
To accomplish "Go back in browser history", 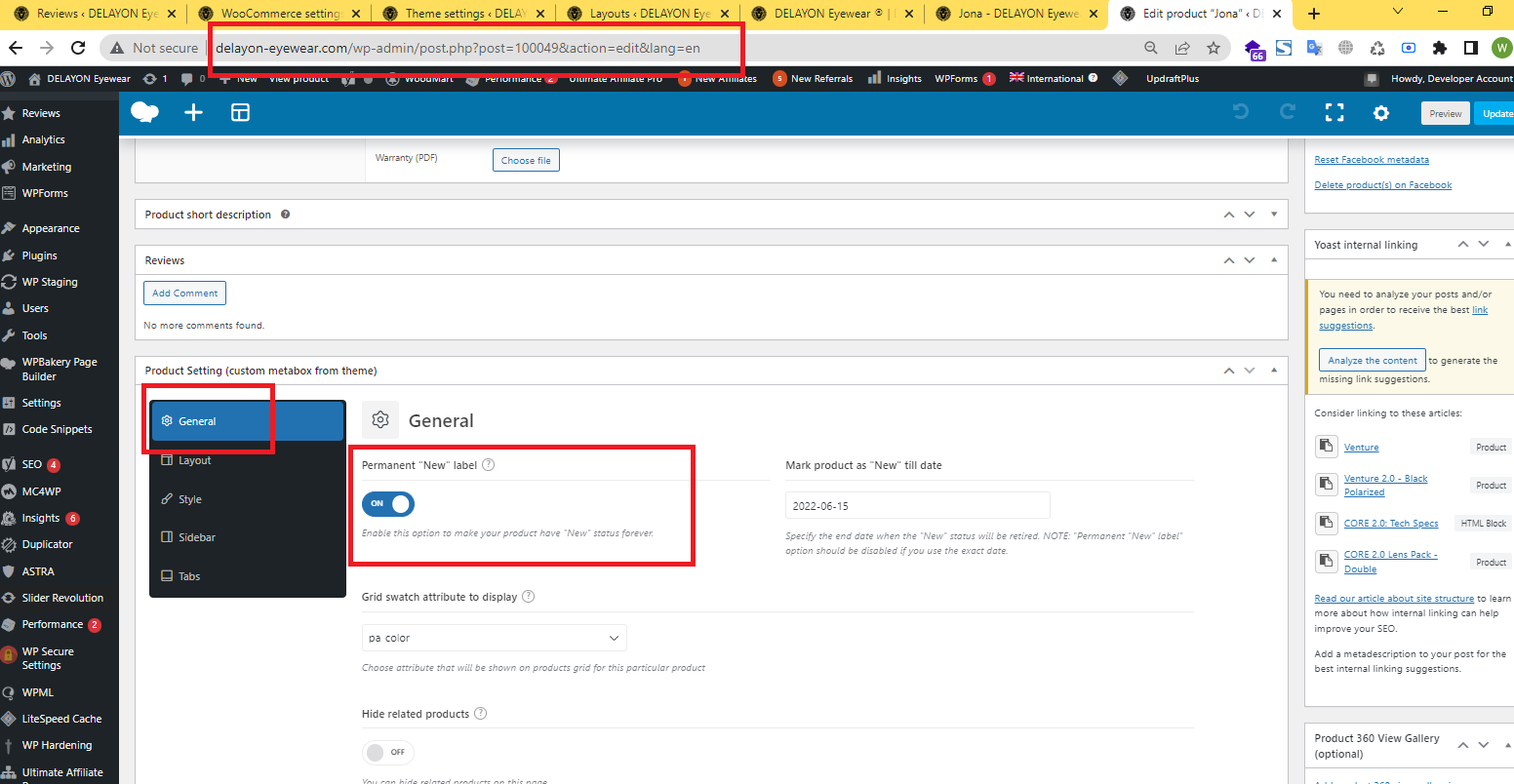I will 17,48.
